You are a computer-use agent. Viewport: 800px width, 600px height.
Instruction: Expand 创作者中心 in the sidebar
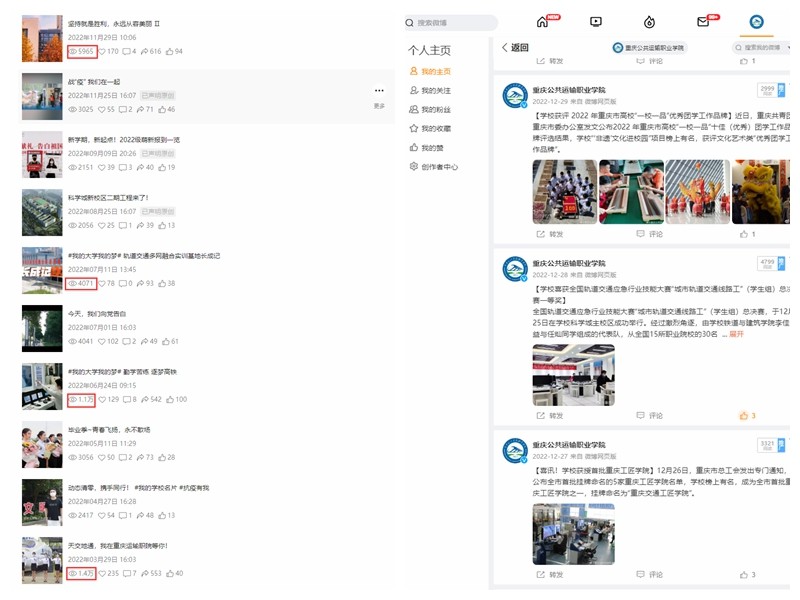(x=433, y=167)
